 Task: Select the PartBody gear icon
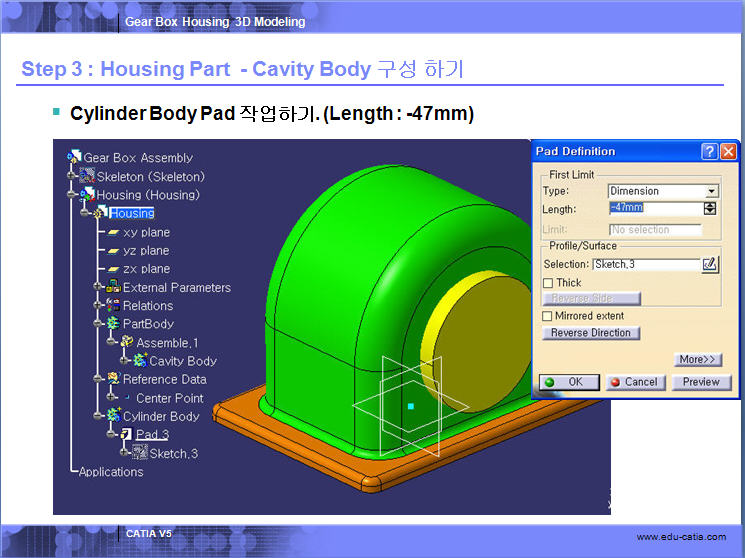pyautogui.click(x=113, y=324)
